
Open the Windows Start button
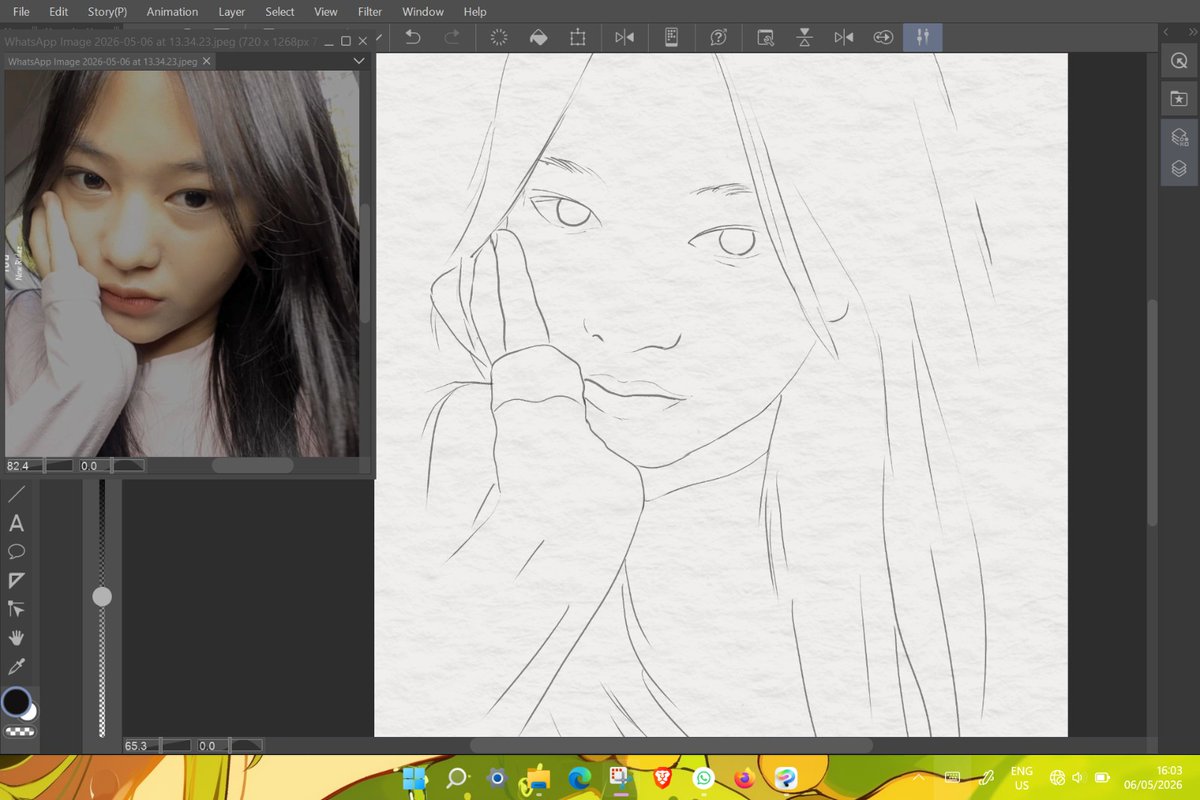coord(414,778)
